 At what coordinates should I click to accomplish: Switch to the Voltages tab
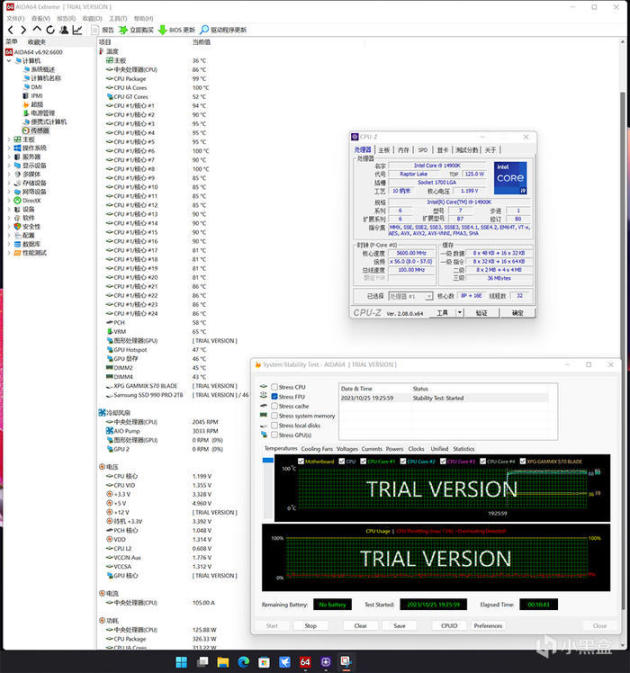347,449
